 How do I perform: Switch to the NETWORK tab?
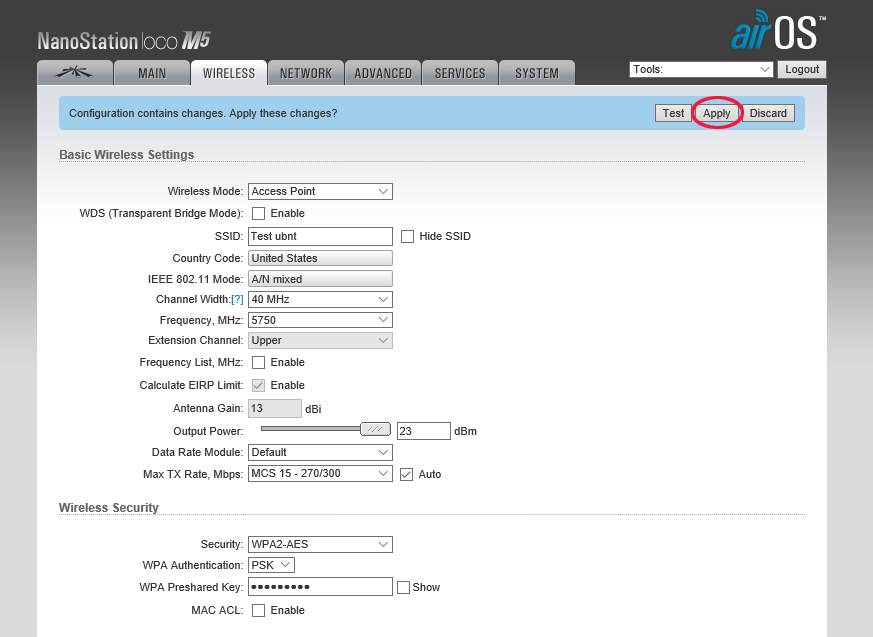coord(306,73)
